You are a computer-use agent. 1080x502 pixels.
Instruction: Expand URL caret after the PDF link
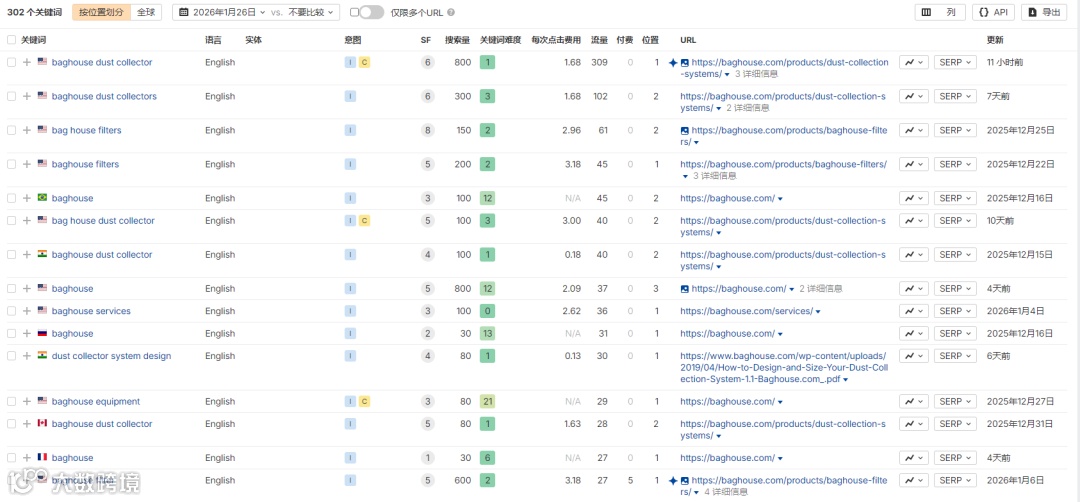point(845,379)
